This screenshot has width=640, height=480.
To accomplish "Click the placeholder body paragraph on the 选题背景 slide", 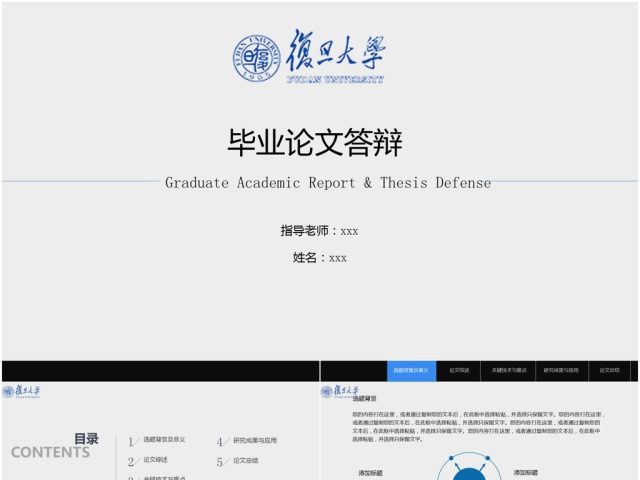I will click(478, 427).
